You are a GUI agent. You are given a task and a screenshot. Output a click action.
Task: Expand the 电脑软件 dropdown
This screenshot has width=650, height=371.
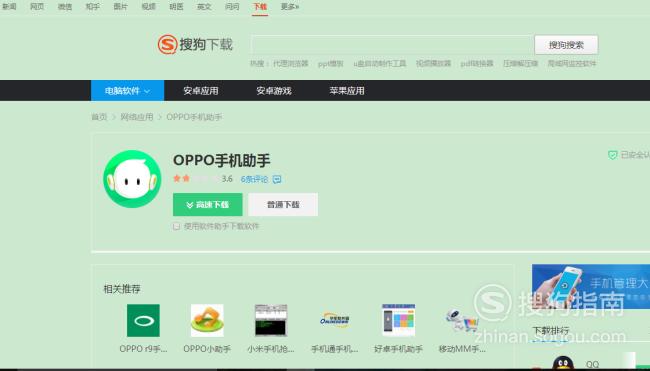pyautogui.click(x=127, y=90)
